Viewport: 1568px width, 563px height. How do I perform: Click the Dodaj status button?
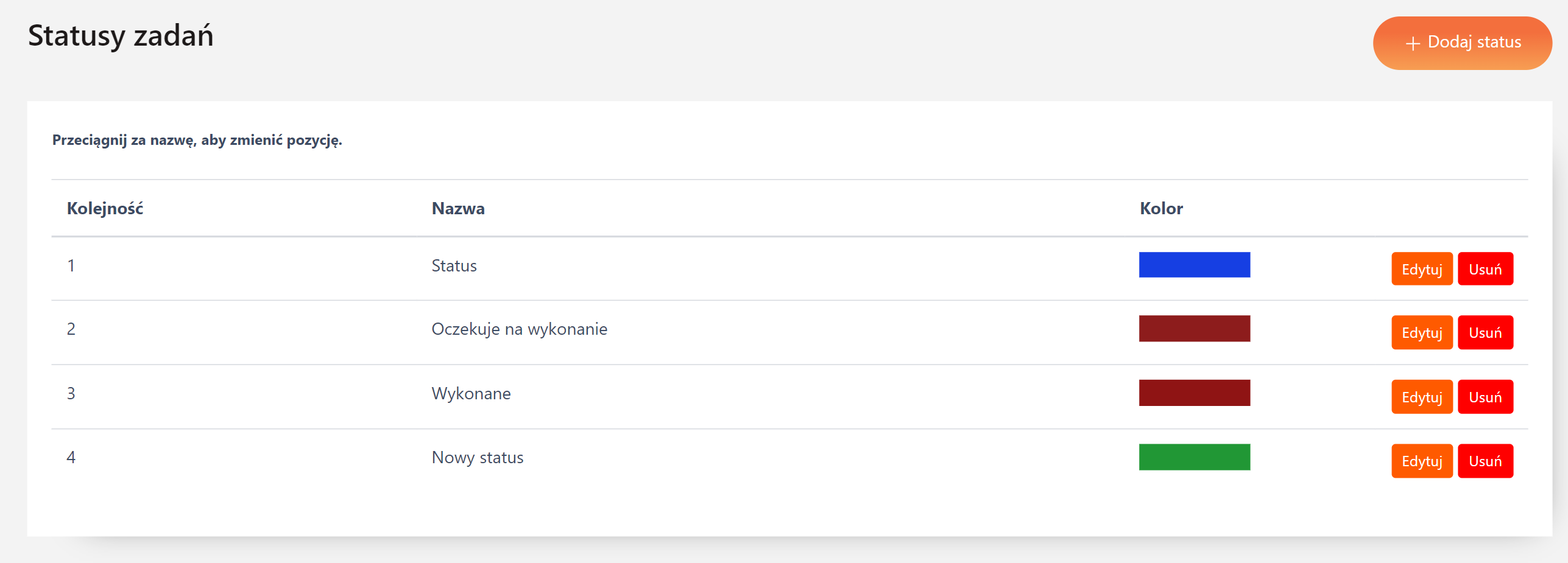point(1462,43)
